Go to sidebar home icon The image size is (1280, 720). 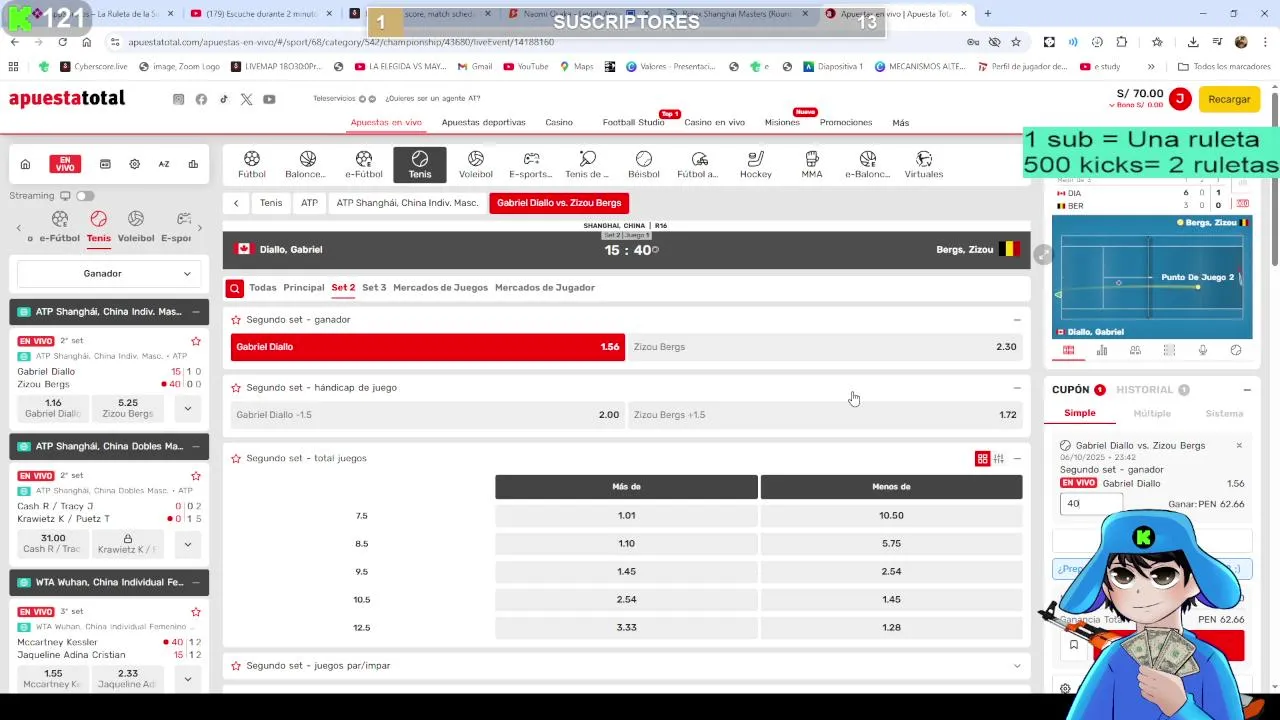click(x=25, y=164)
